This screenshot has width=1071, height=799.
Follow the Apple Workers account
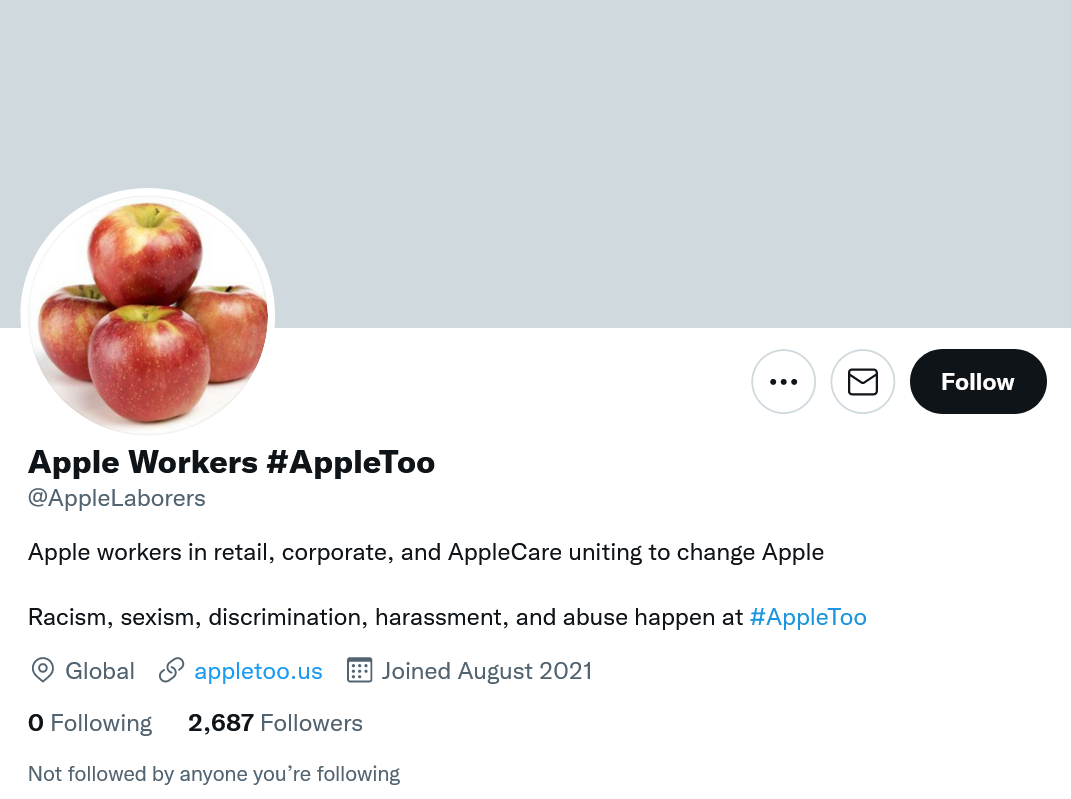(x=978, y=382)
